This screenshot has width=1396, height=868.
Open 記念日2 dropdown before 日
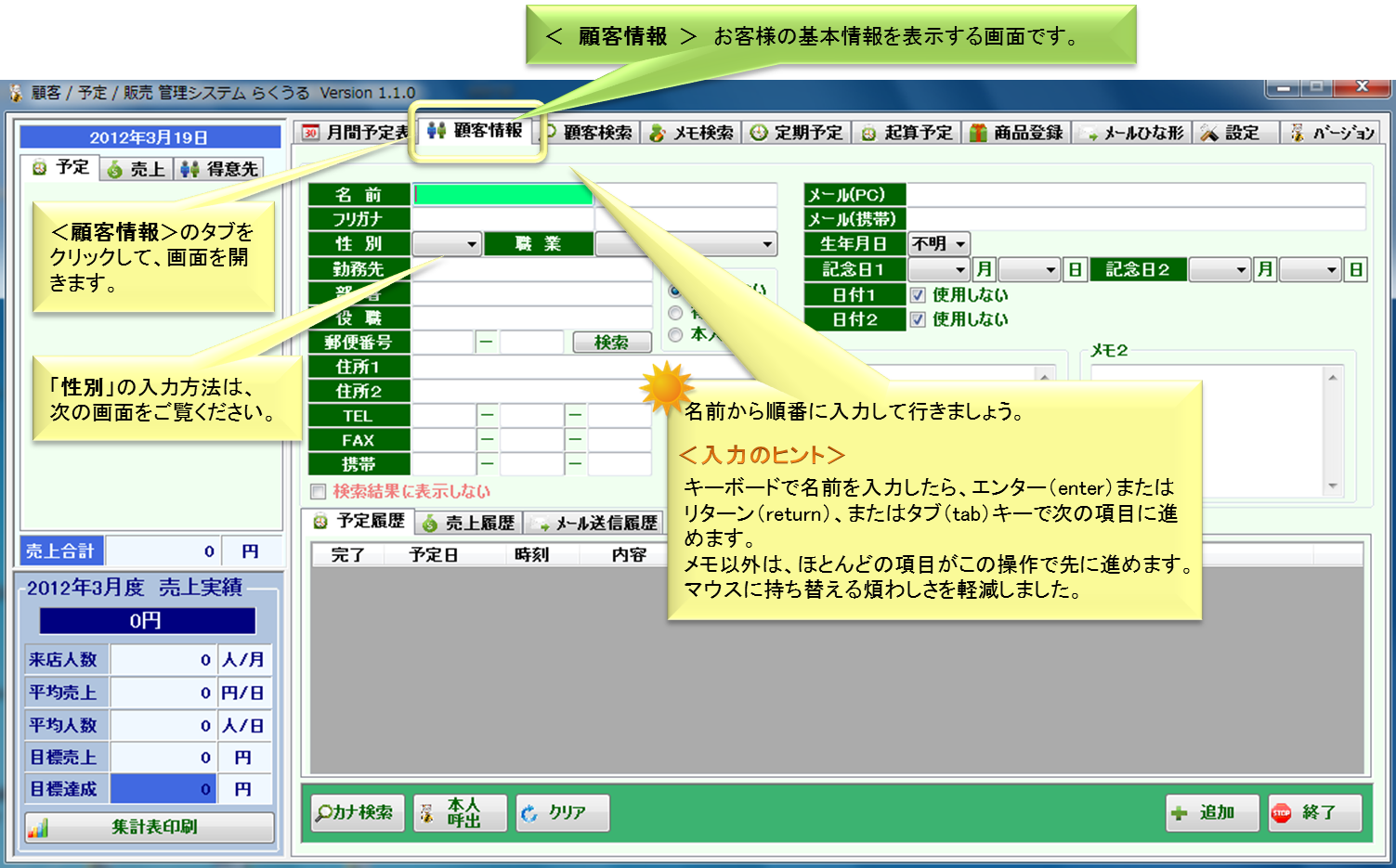[1311, 269]
